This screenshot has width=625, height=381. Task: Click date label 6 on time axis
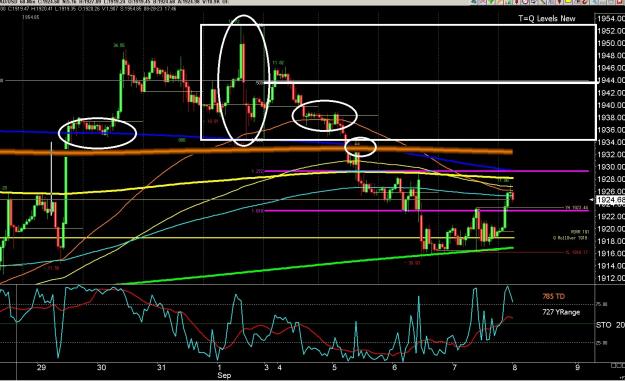pos(394,367)
